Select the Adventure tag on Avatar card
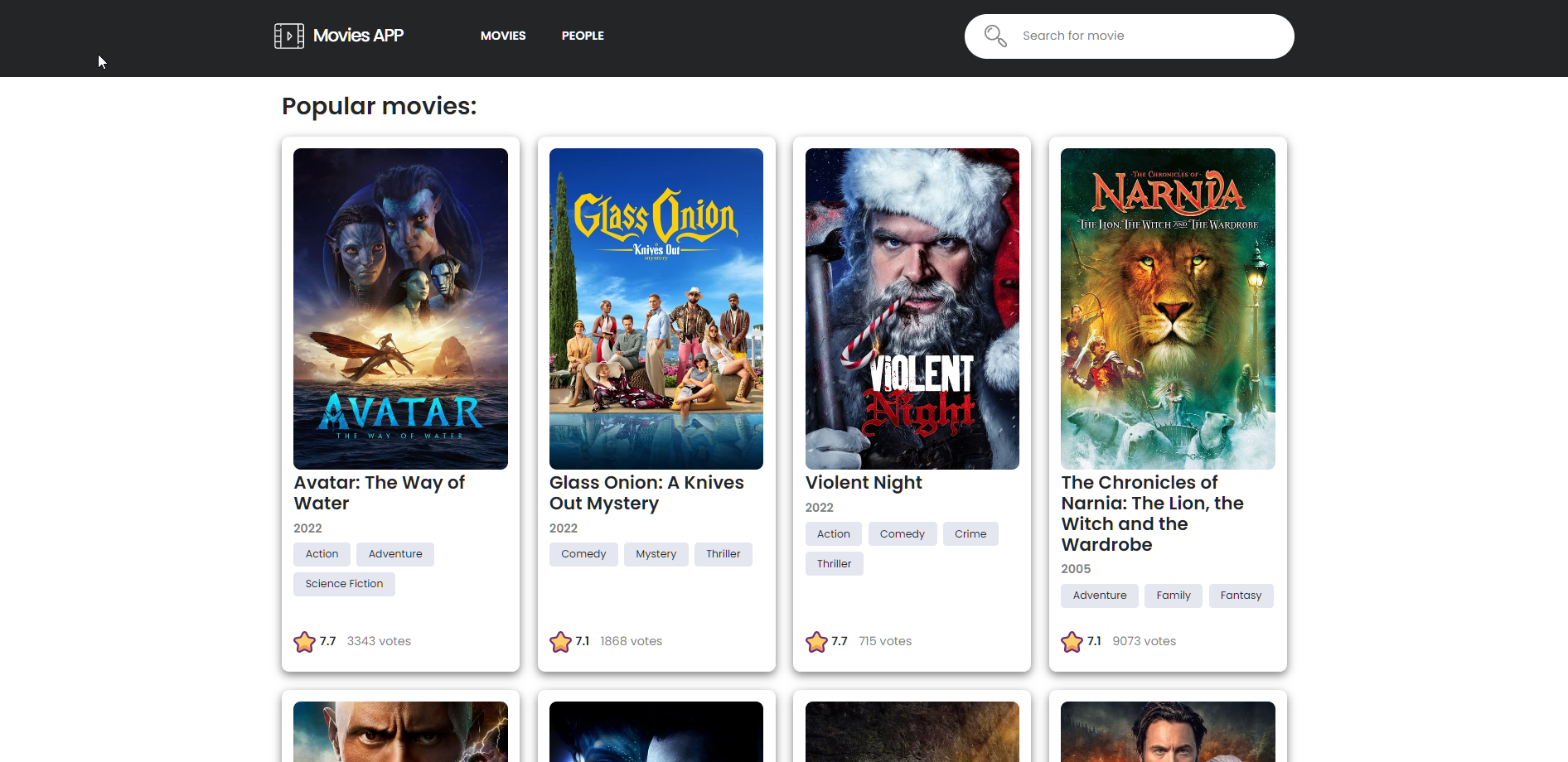This screenshot has height=762, width=1568. 395,554
